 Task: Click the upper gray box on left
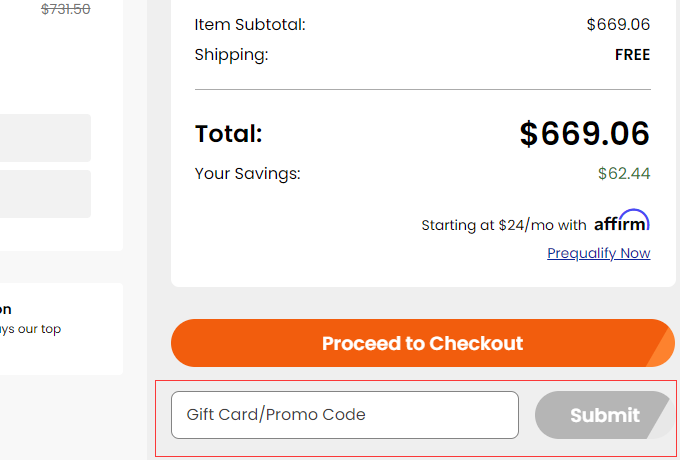pyautogui.click(x=45, y=138)
